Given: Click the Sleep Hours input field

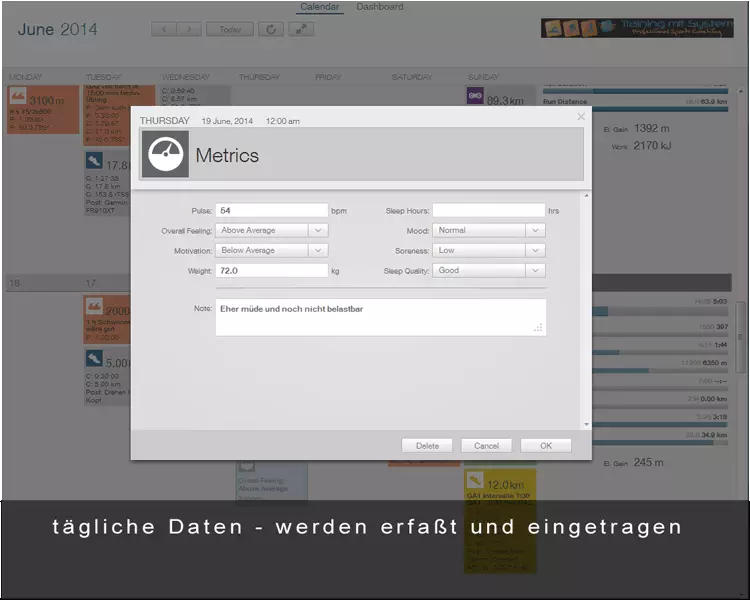Looking at the screenshot, I should pos(488,210).
